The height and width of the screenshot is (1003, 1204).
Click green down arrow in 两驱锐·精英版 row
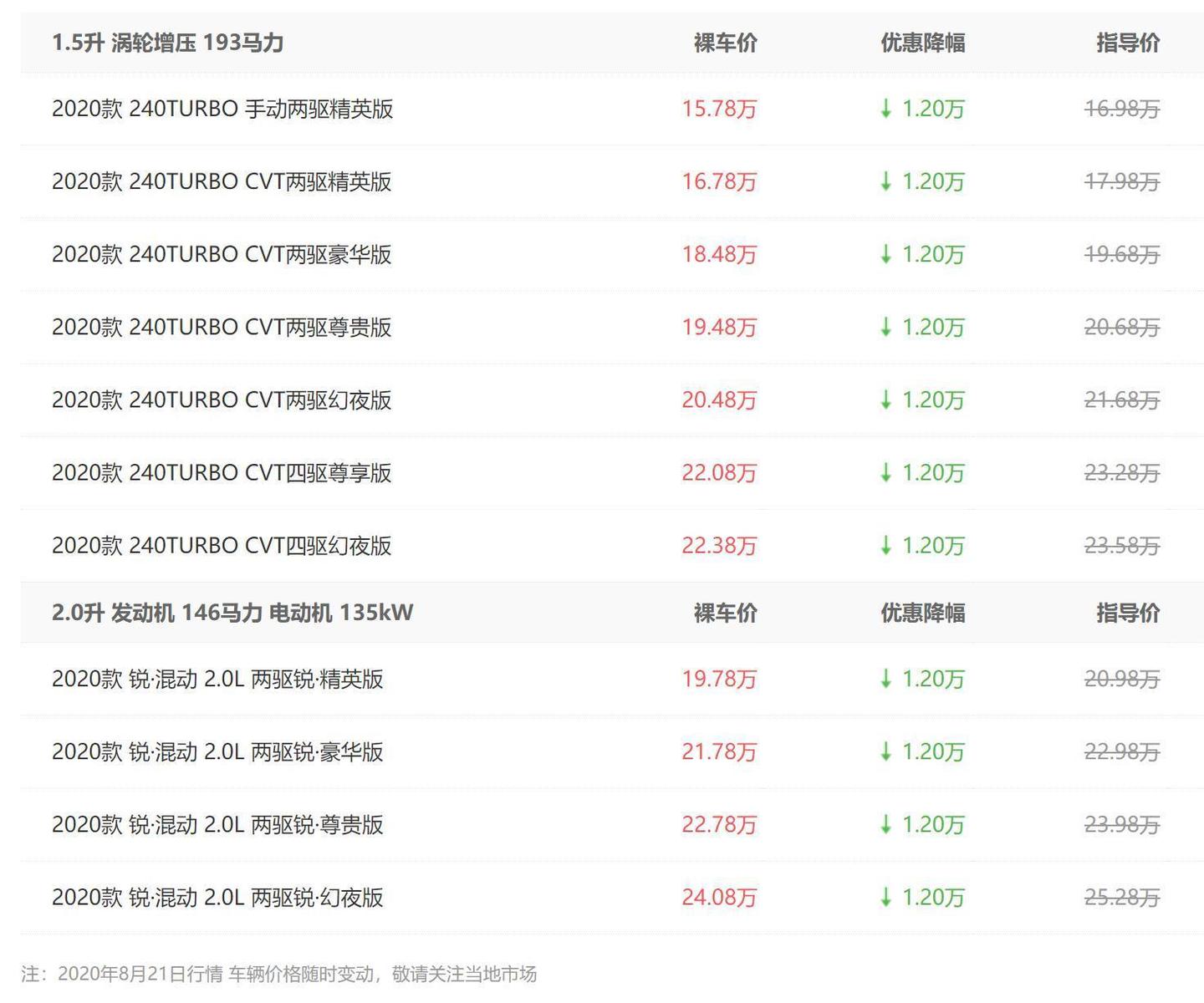886,679
